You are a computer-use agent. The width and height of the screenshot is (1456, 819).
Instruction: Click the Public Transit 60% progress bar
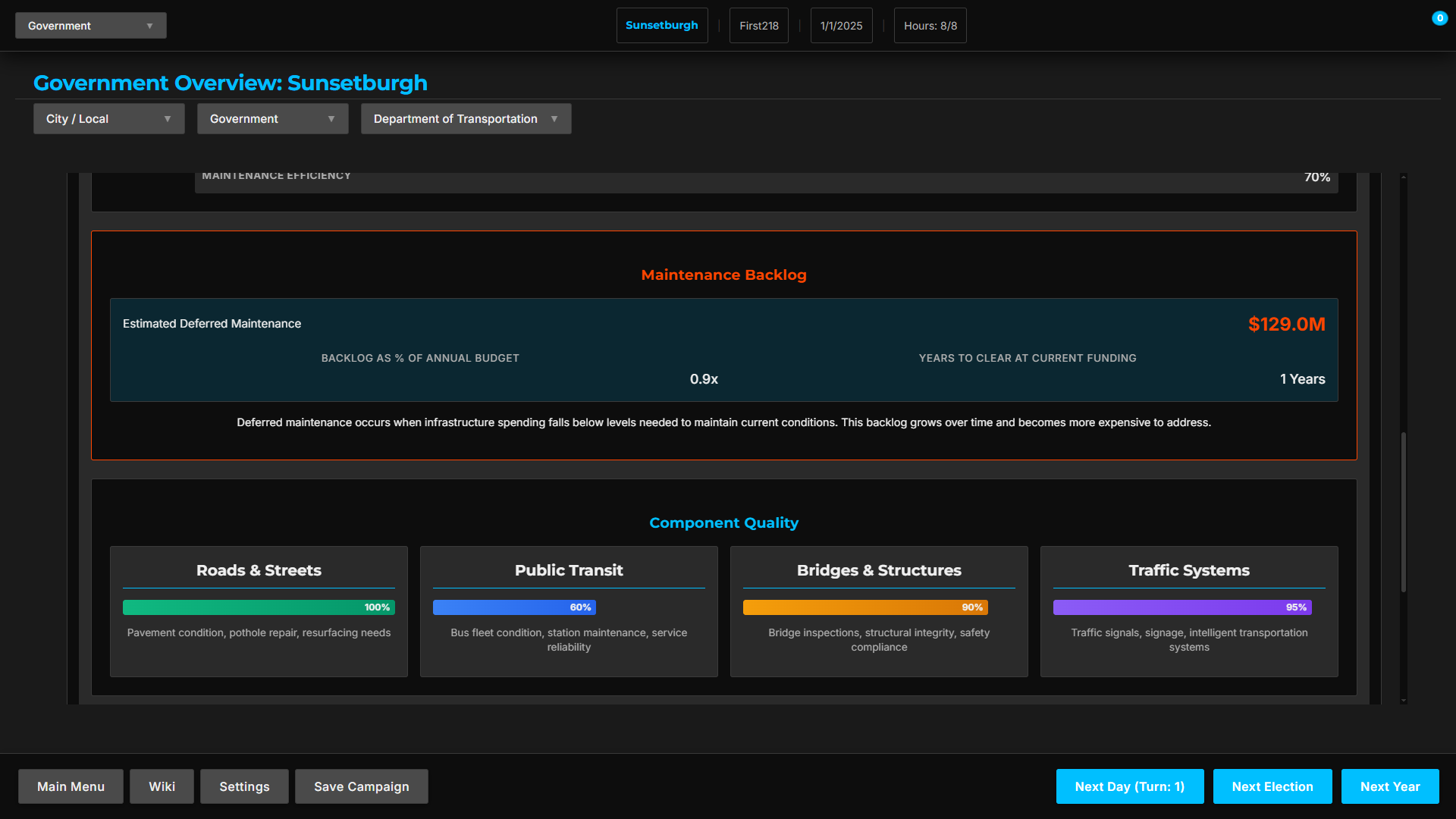click(514, 607)
